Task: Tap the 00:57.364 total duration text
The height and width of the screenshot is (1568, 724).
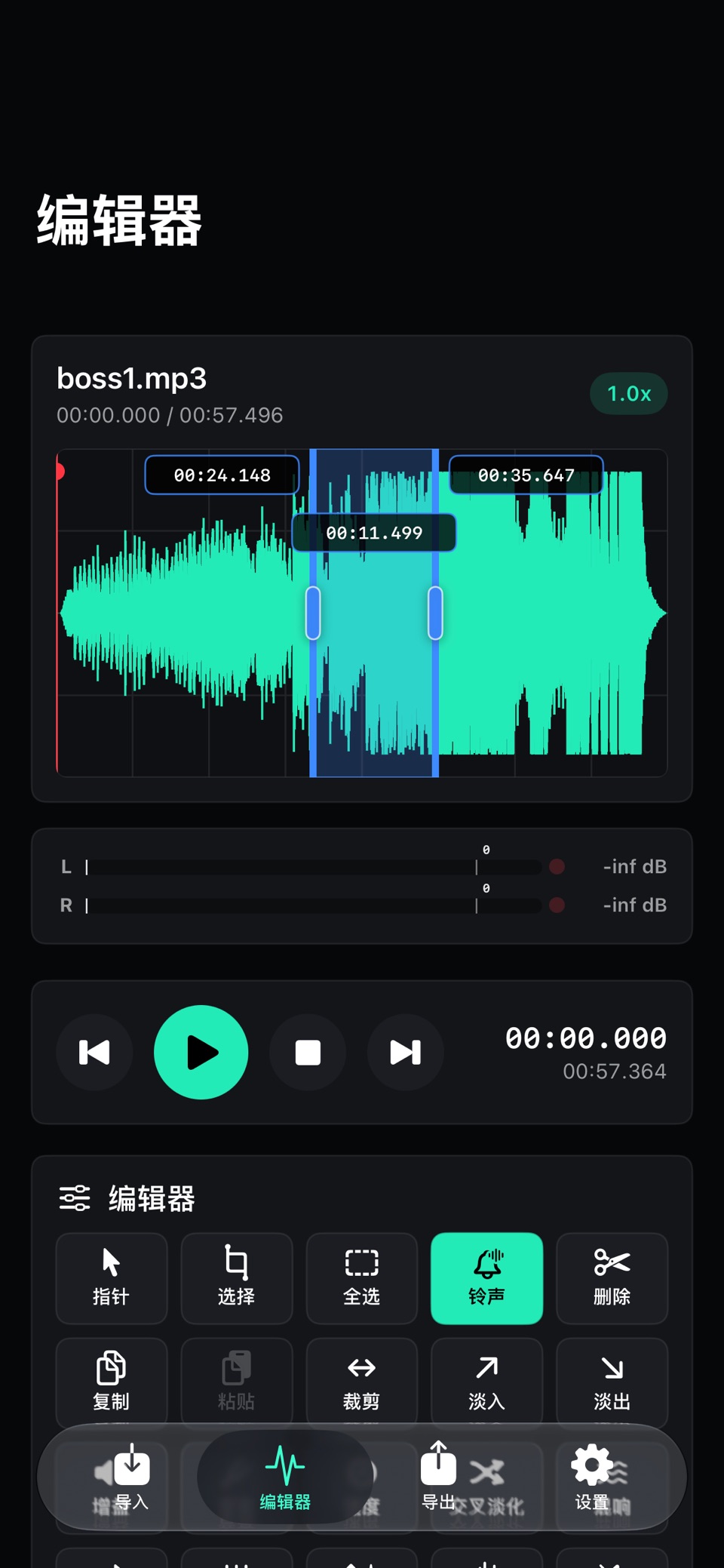Action: 615,1071
